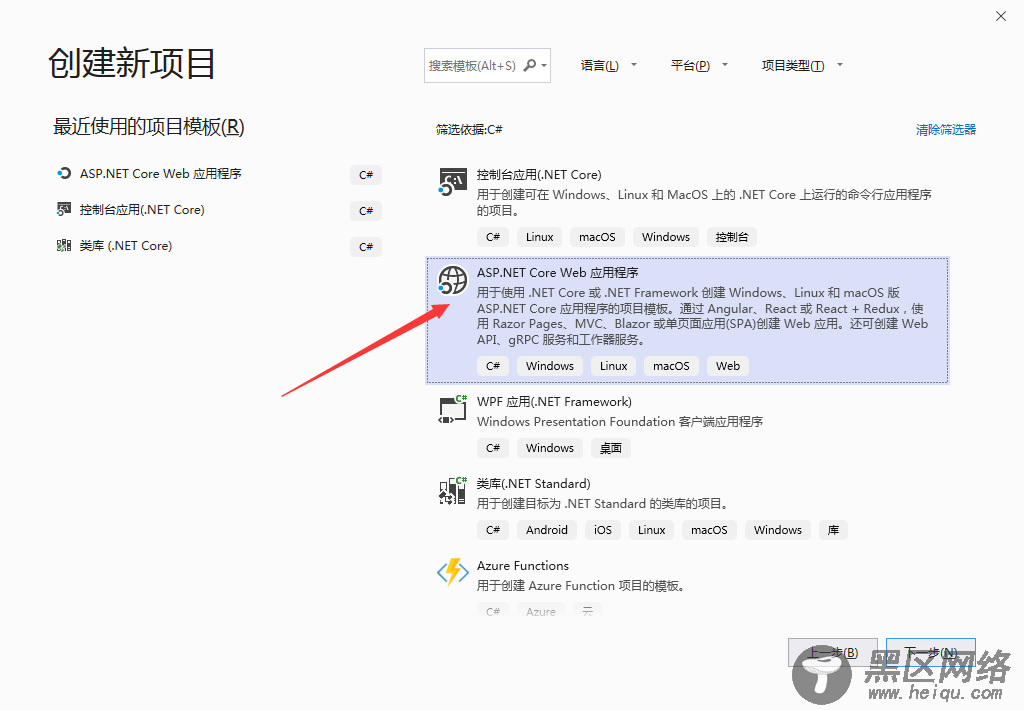This screenshot has width=1024, height=710.
Task: Click the 桌面 tag under WPF template
Action: (611, 448)
